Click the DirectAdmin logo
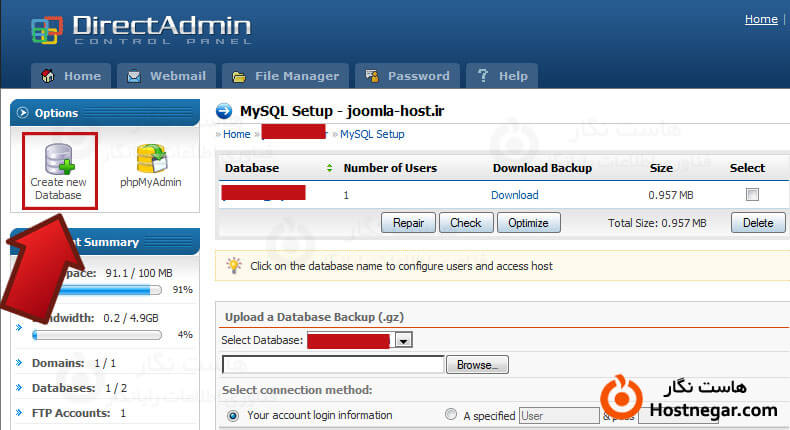 141,30
